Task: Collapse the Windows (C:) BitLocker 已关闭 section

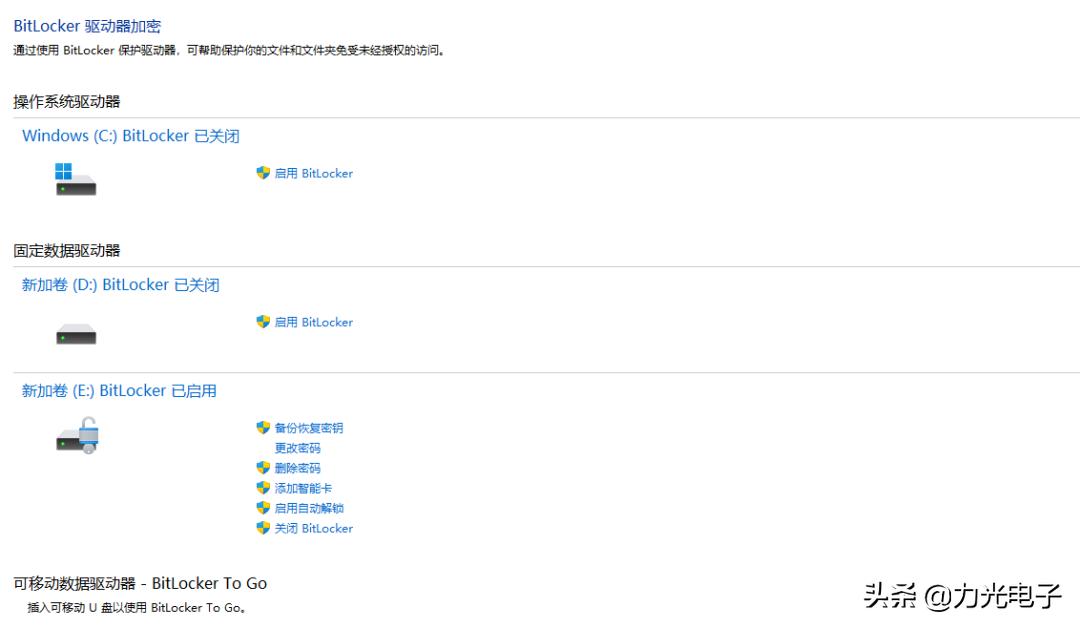Action: click(130, 136)
